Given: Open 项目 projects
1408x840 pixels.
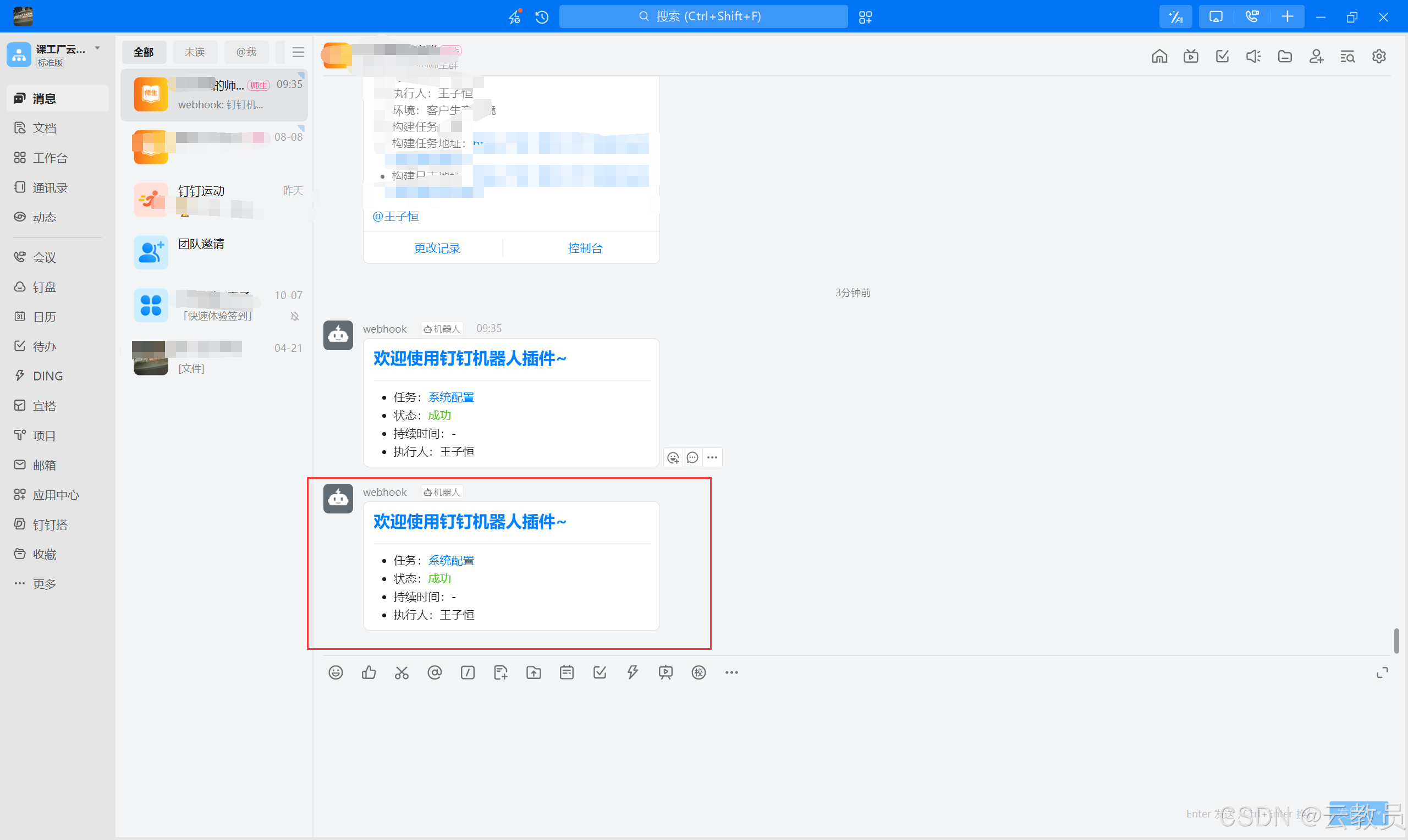Looking at the screenshot, I should point(57,435).
